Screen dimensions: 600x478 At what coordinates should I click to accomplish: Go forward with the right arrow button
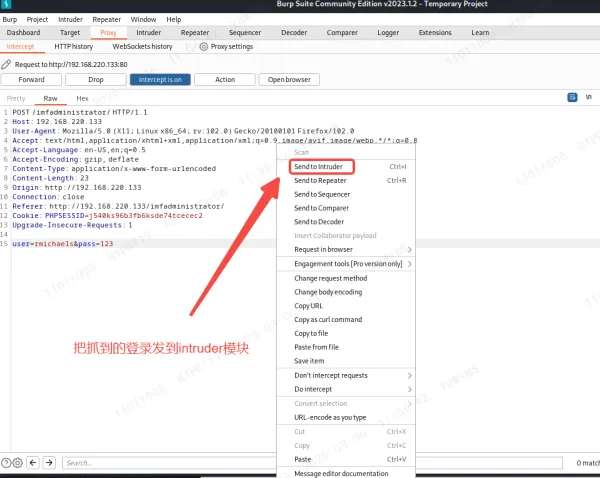click(x=49, y=463)
